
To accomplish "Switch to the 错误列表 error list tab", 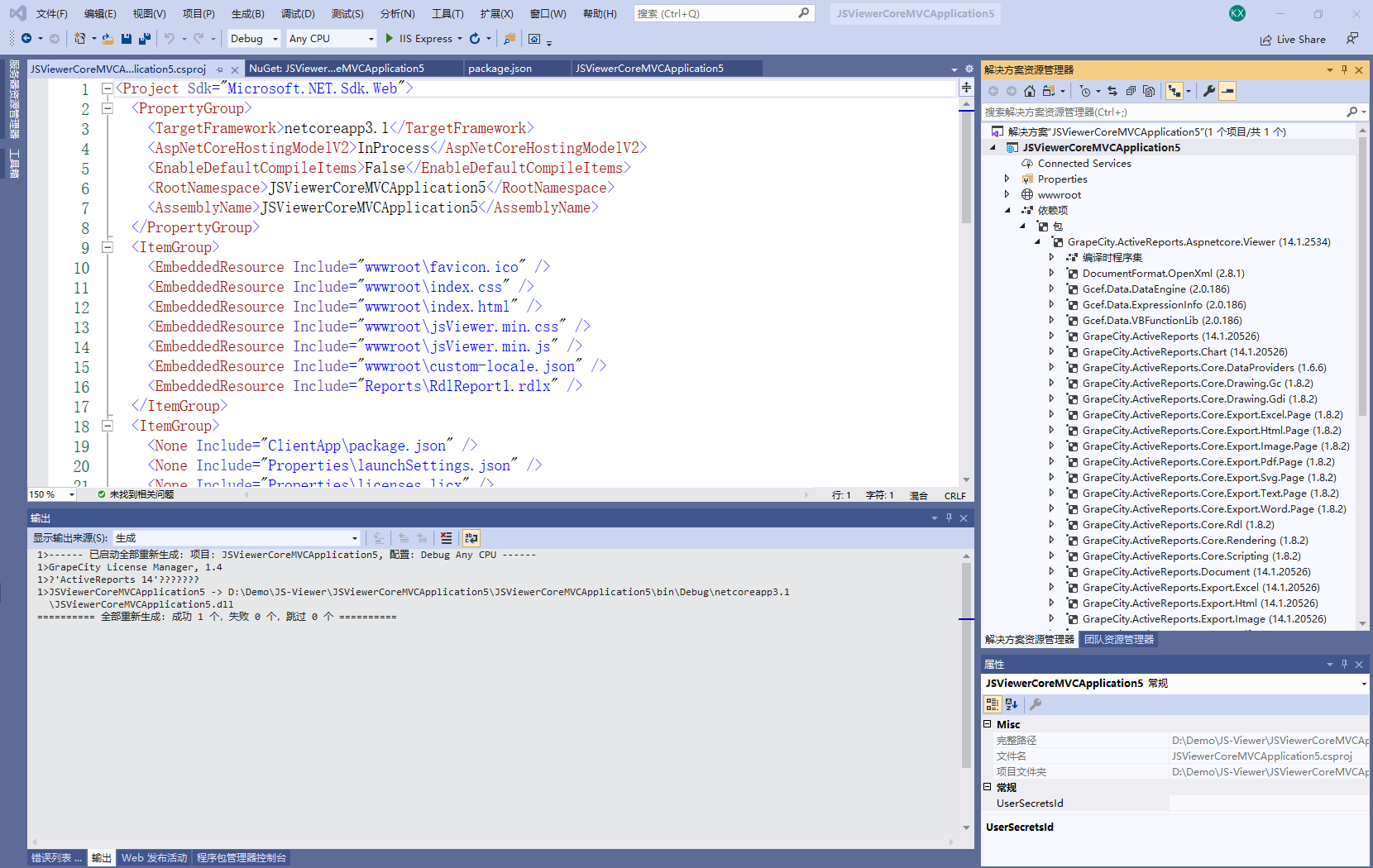I will [x=56, y=858].
